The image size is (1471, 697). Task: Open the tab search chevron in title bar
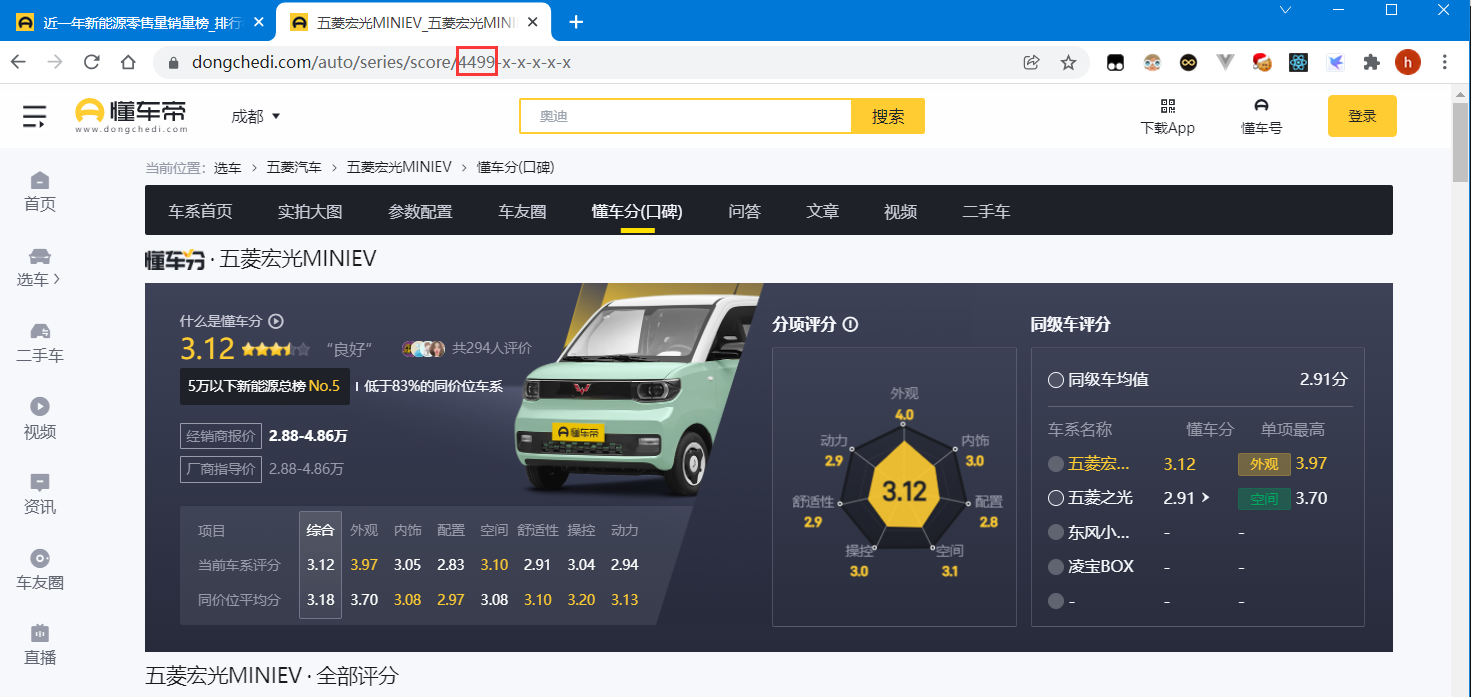[1286, 9]
